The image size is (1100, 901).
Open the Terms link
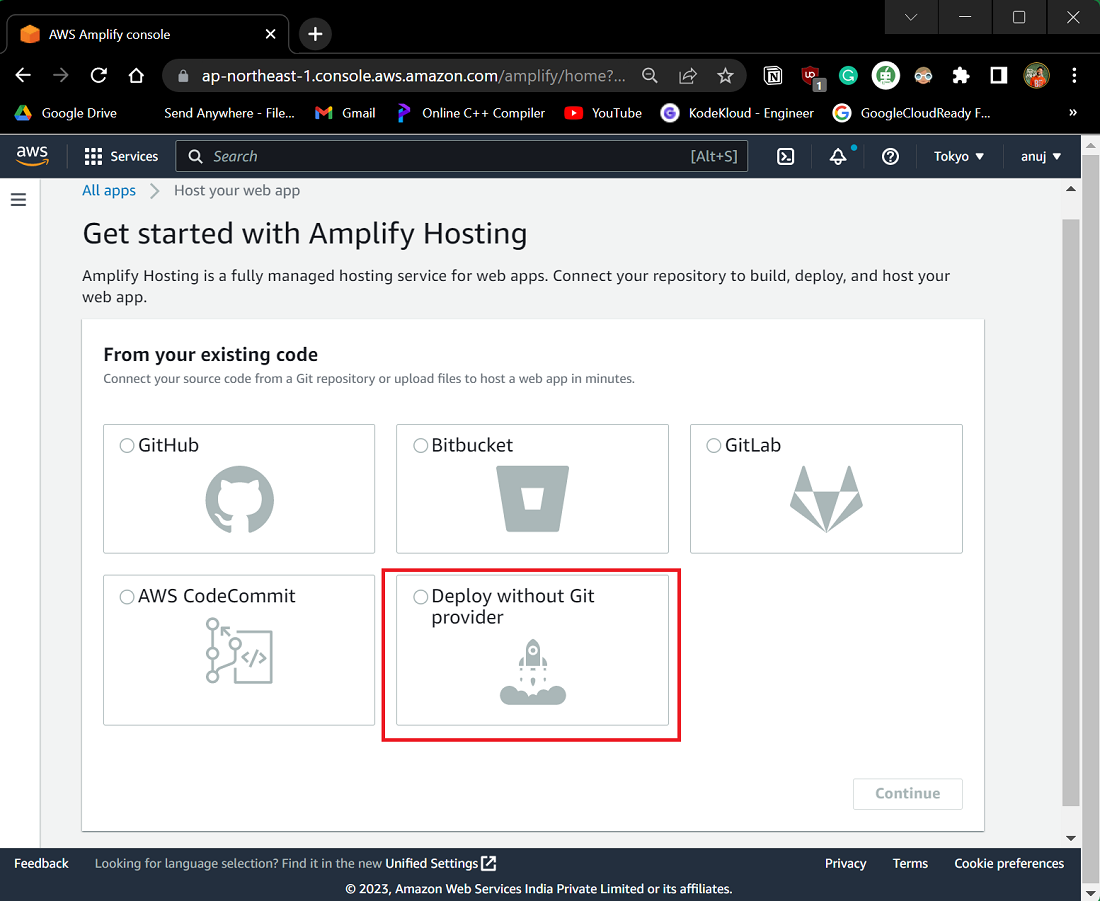click(910, 864)
